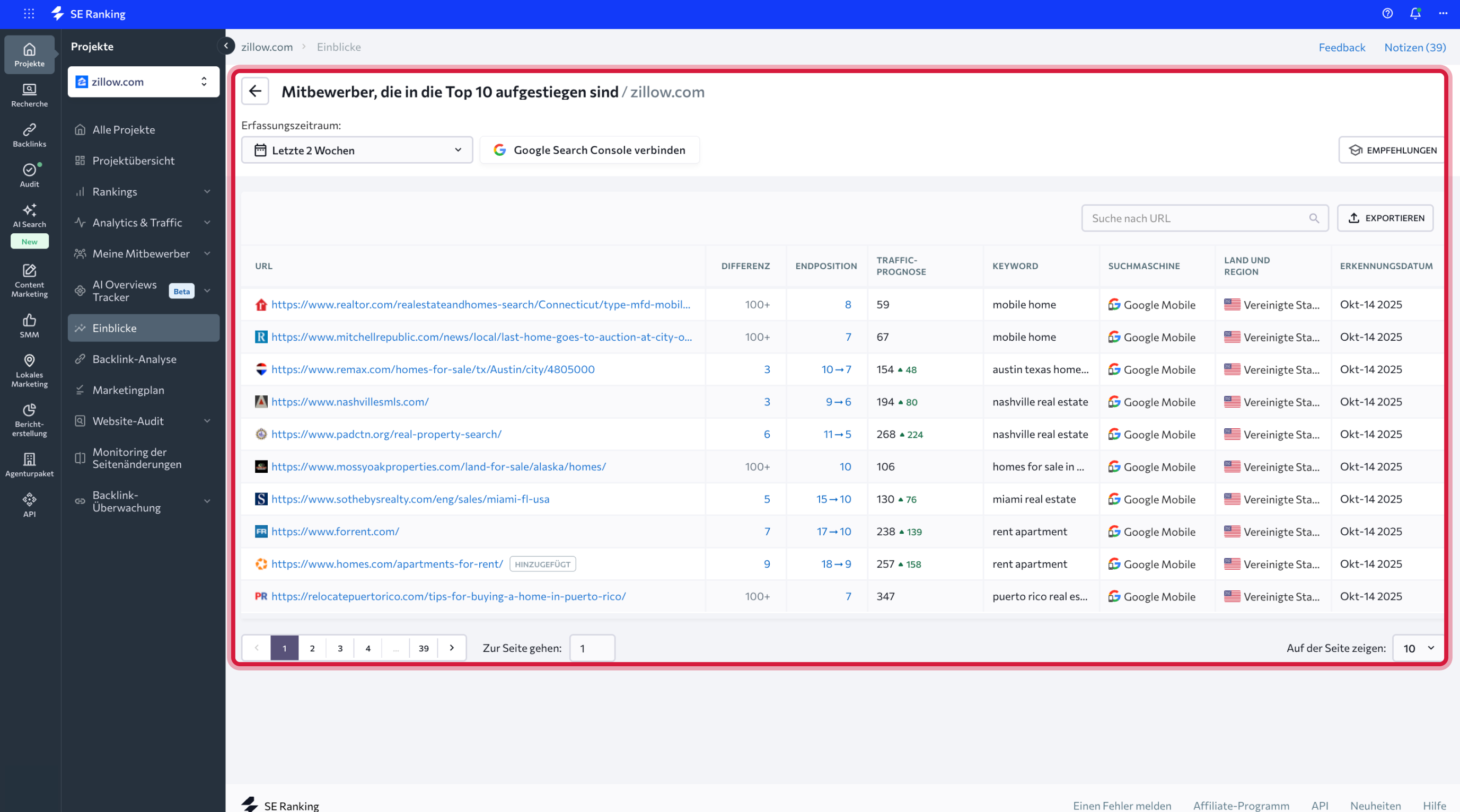Select Marketingplan in the project menu

pyautogui.click(x=128, y=390)
